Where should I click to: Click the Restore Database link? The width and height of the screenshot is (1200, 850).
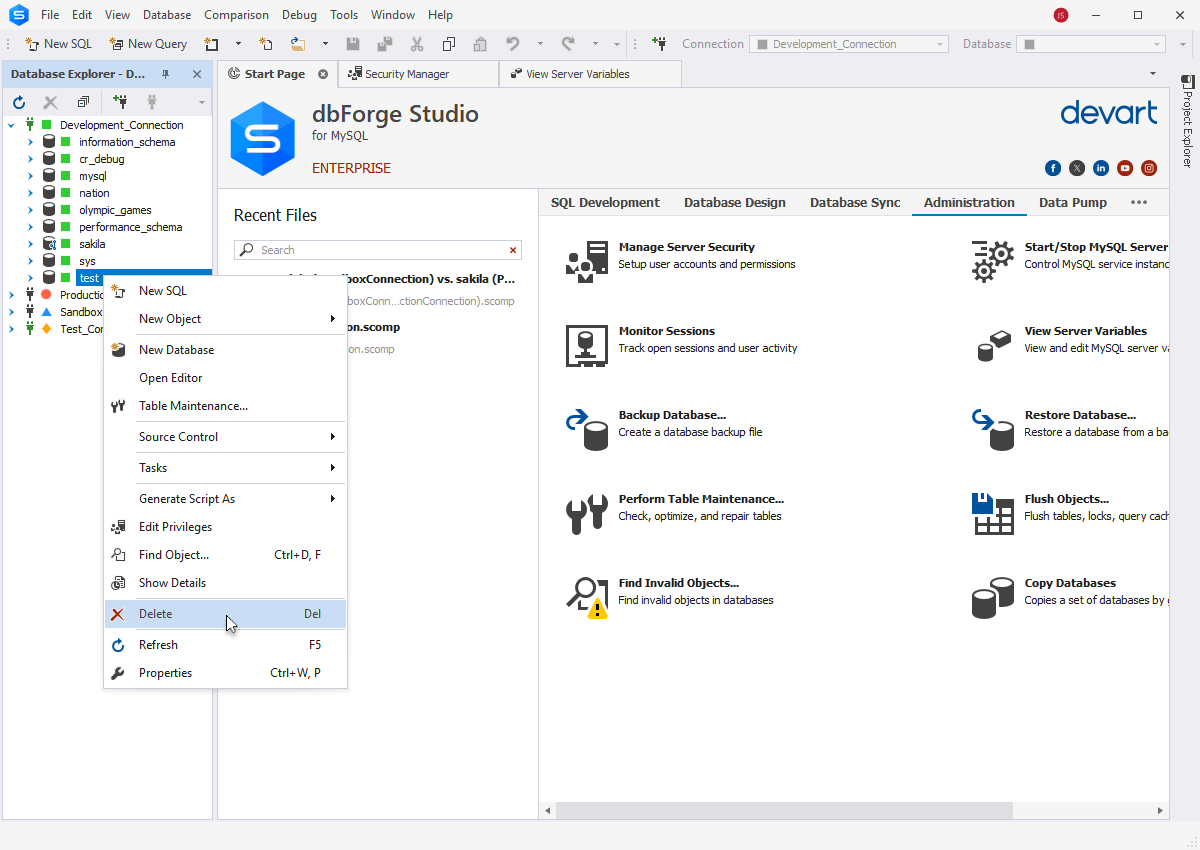pyautogui.click(x=1079, y=415)
